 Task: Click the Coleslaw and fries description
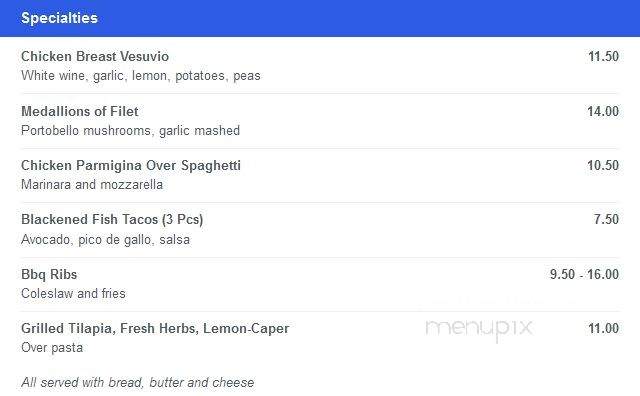[x=73, y=294]
